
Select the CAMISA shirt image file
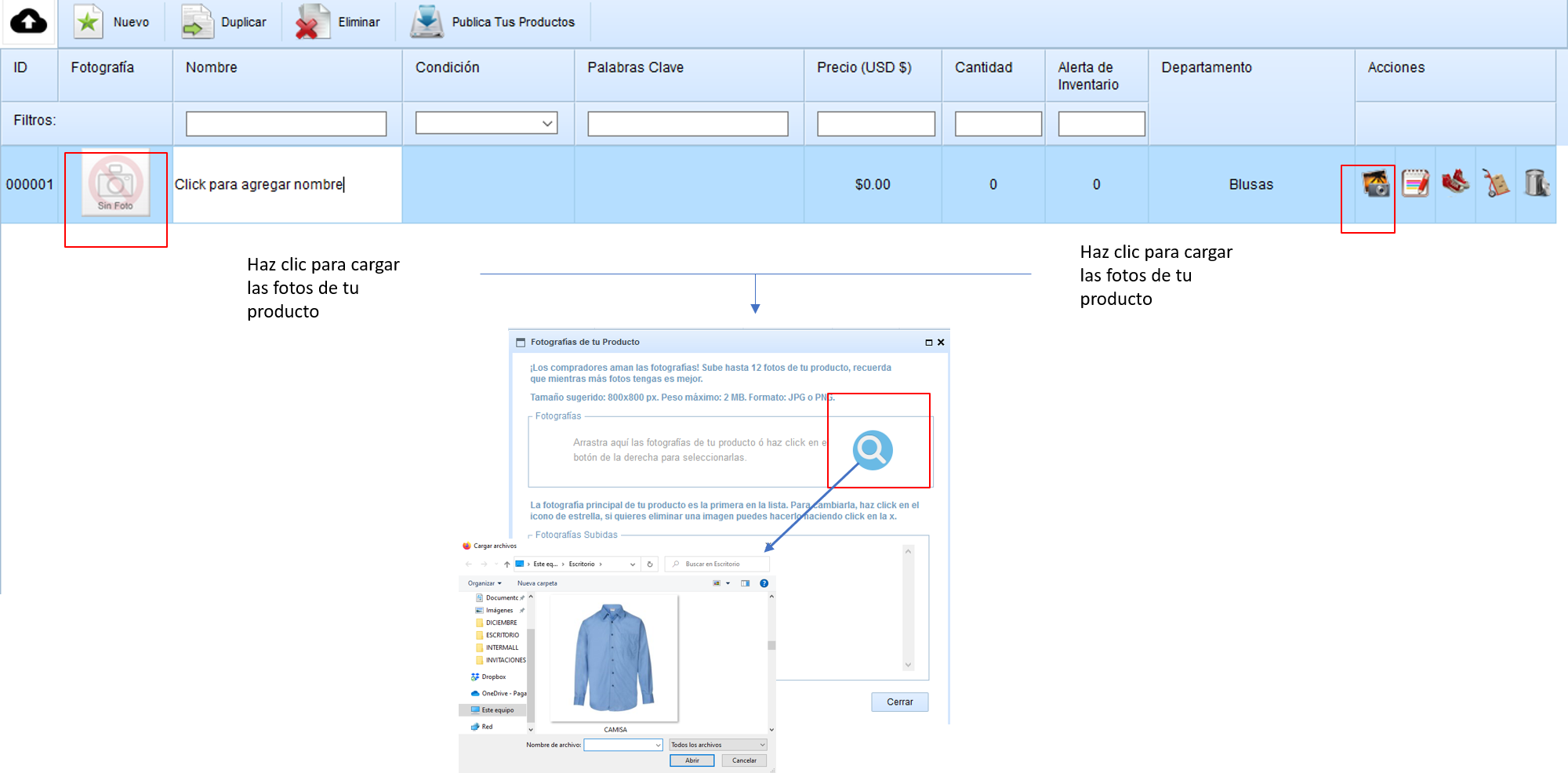615,659
